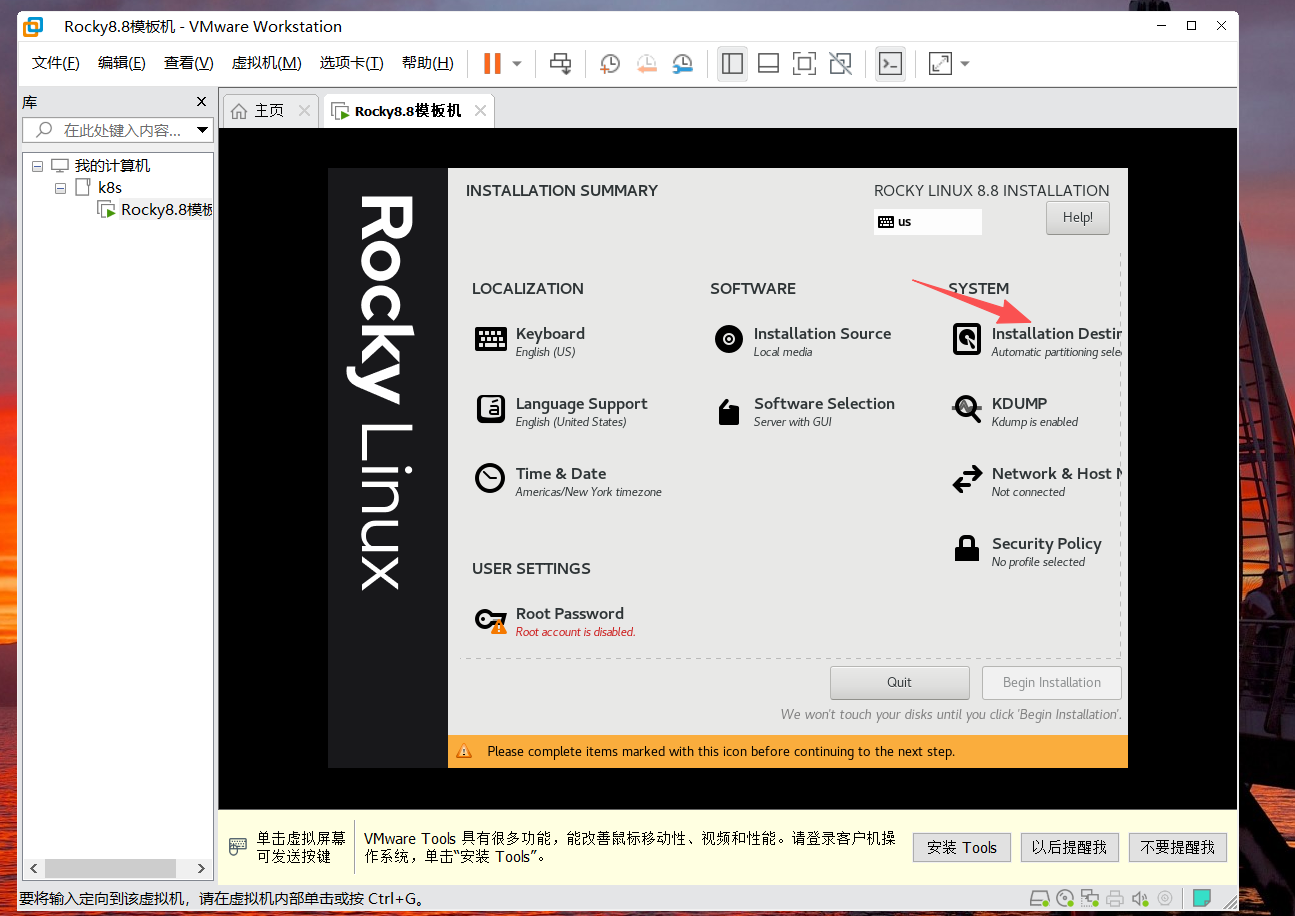The height and width of the screenshot is (916, 1295).
Task: Open the 帮助(H) menu
Action: click(x=428, y=63)
